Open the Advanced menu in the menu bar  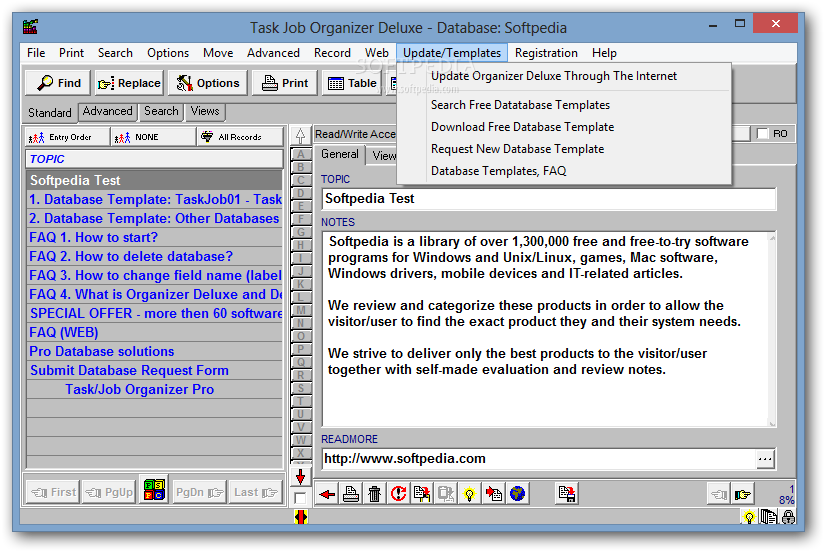tap(273, 53)
